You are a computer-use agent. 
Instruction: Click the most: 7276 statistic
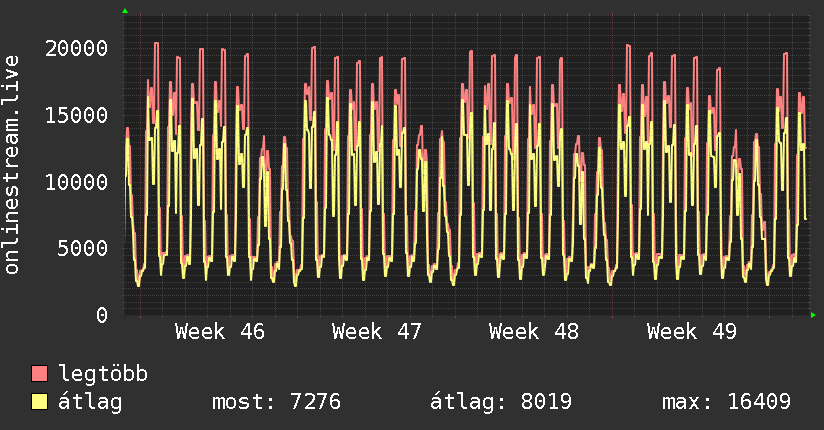(x=277, y=402)
